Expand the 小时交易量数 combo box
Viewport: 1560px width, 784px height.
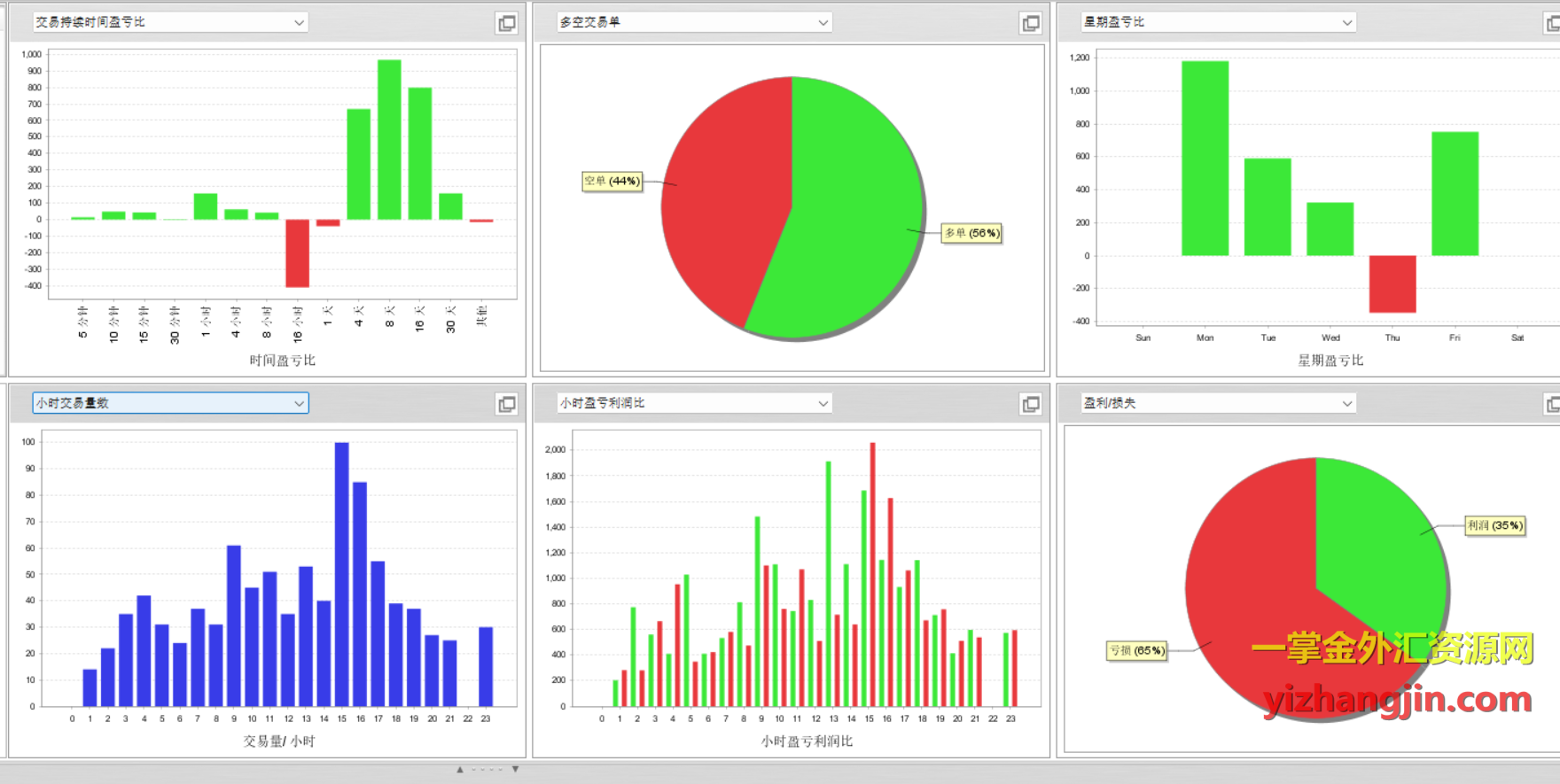click(299, 403)
